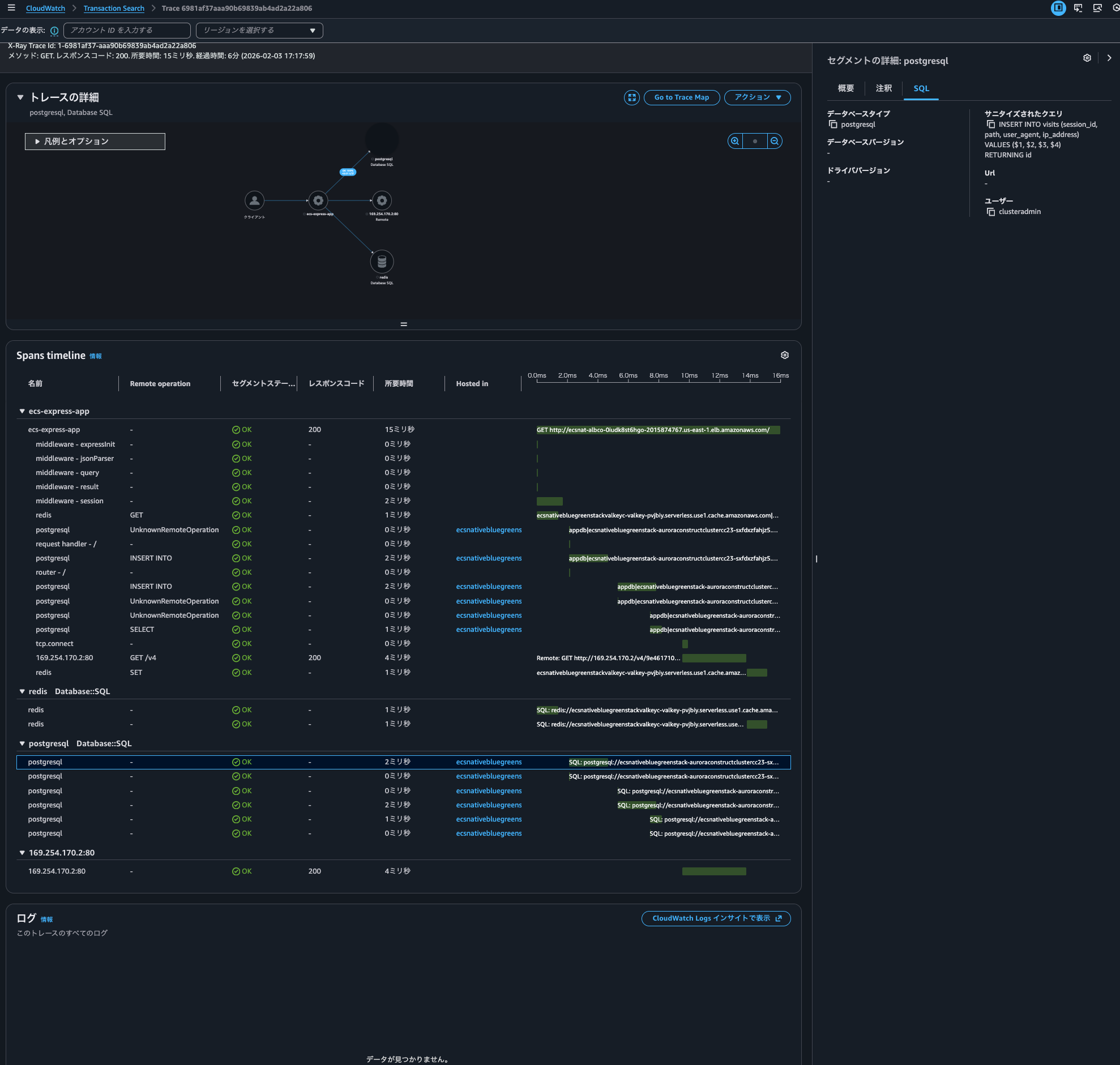Select the redis database node in the map
The height and width of the screenshot is (1065, 1120).
[x=382, y=262]
